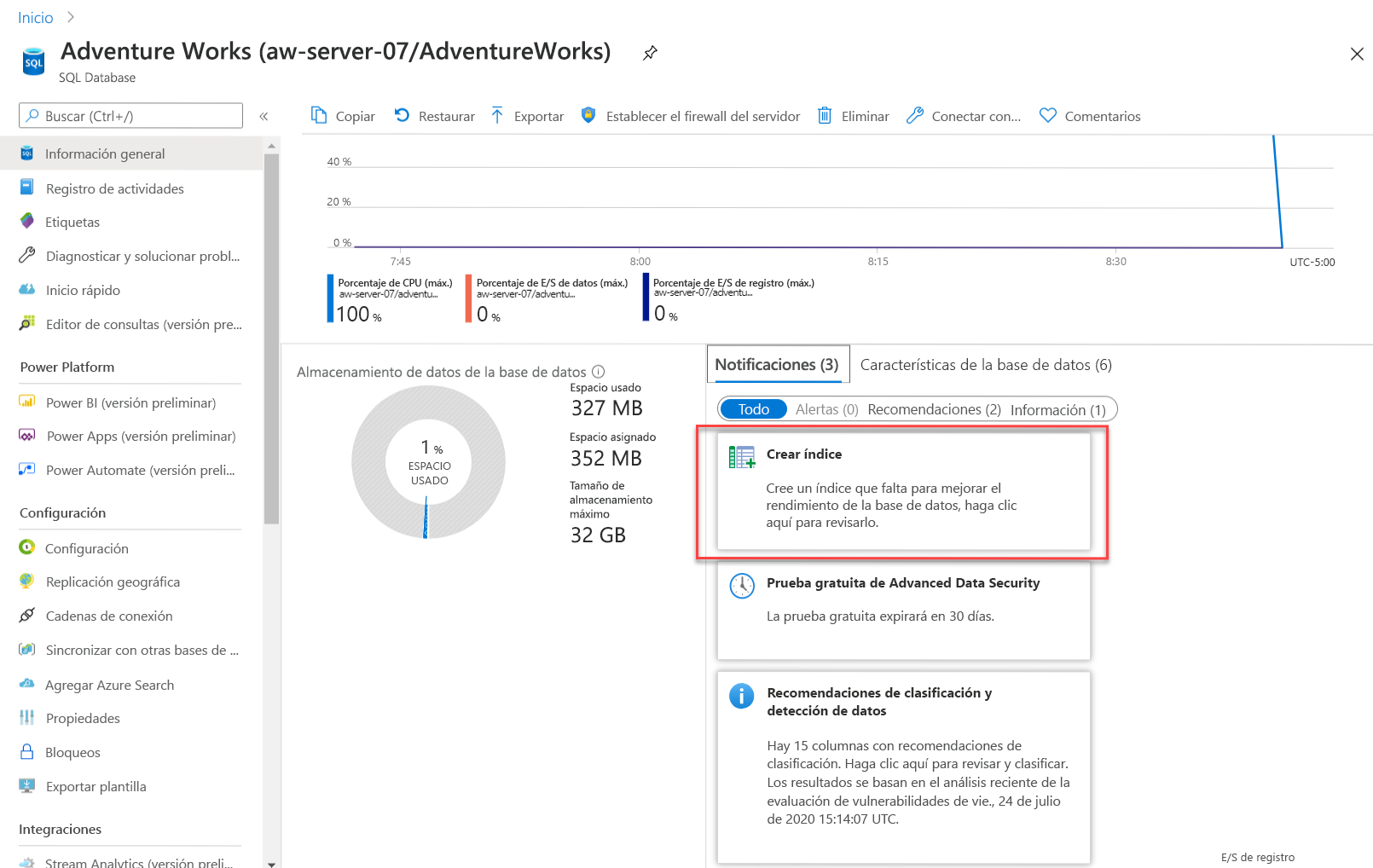Pin the database blade with pushpin icon
The width and height of the screenshot is (1373, 868).
pyautogui.click(x=650, y=53)
